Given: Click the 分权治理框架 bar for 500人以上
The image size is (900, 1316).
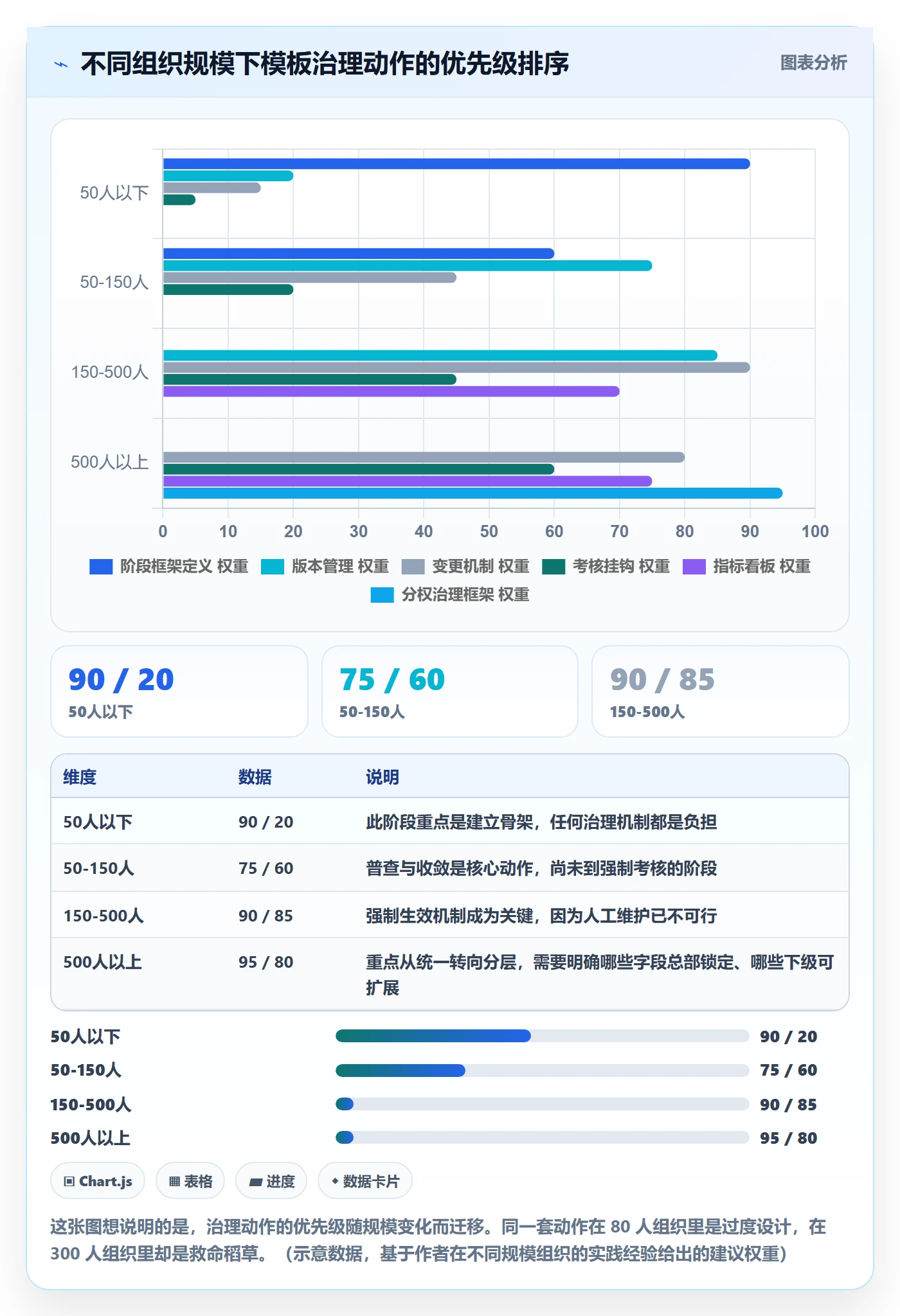Looking at the screenshot, I should [473, 493].
